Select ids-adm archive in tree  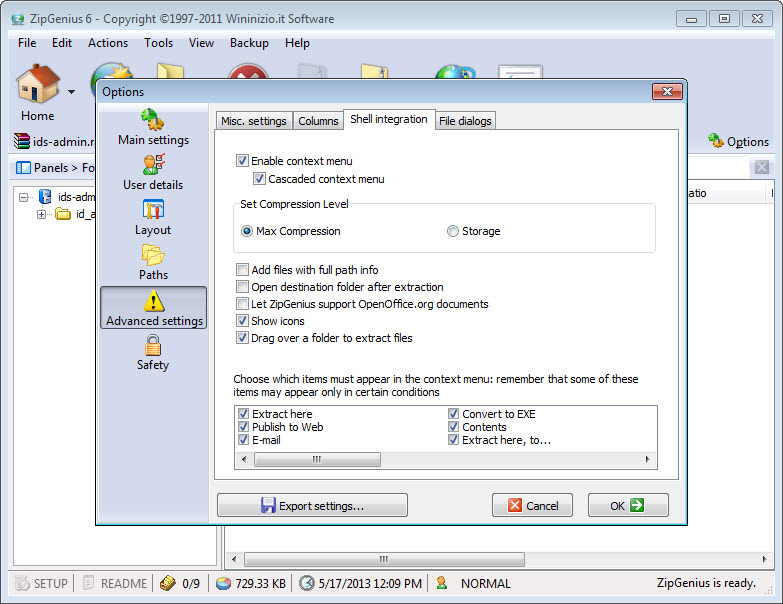coord(67,197)
